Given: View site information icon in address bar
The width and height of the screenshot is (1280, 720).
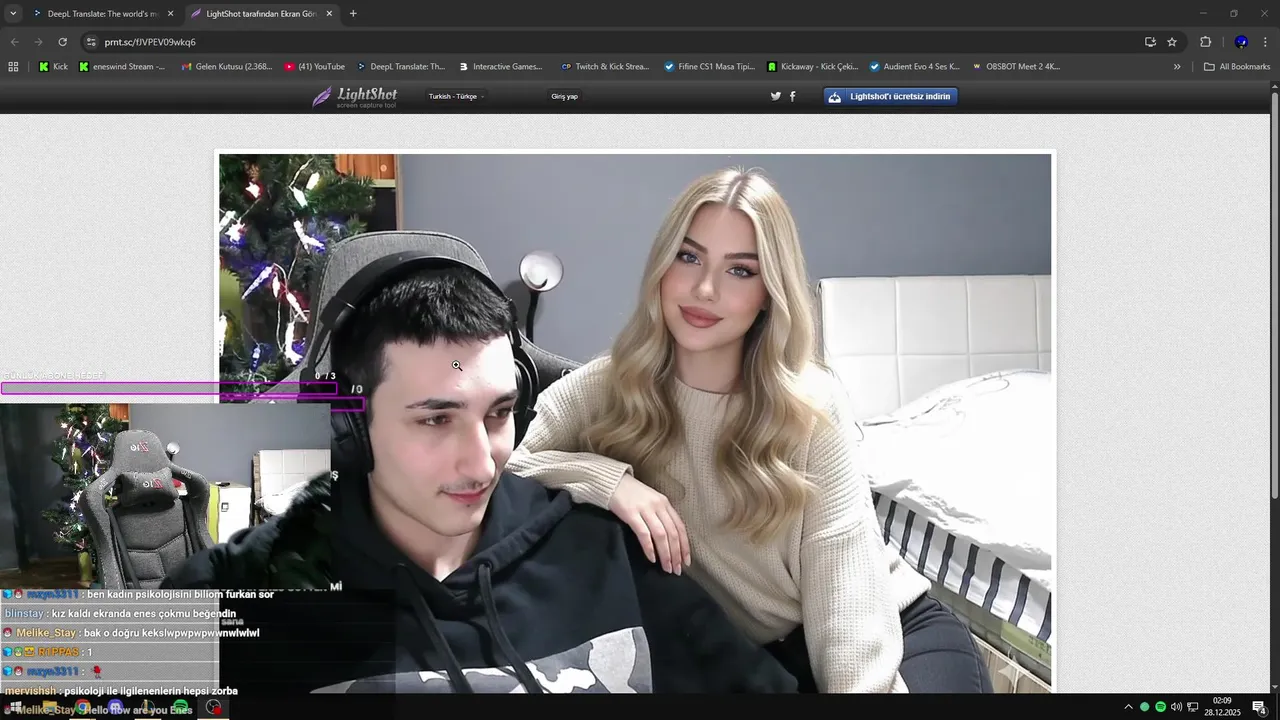Looking at the screenshot, I should (91, 42).
